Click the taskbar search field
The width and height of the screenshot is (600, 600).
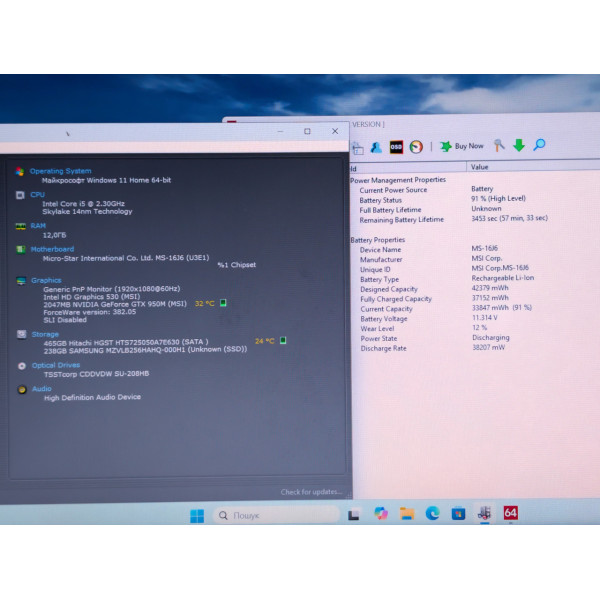(276, 515)
